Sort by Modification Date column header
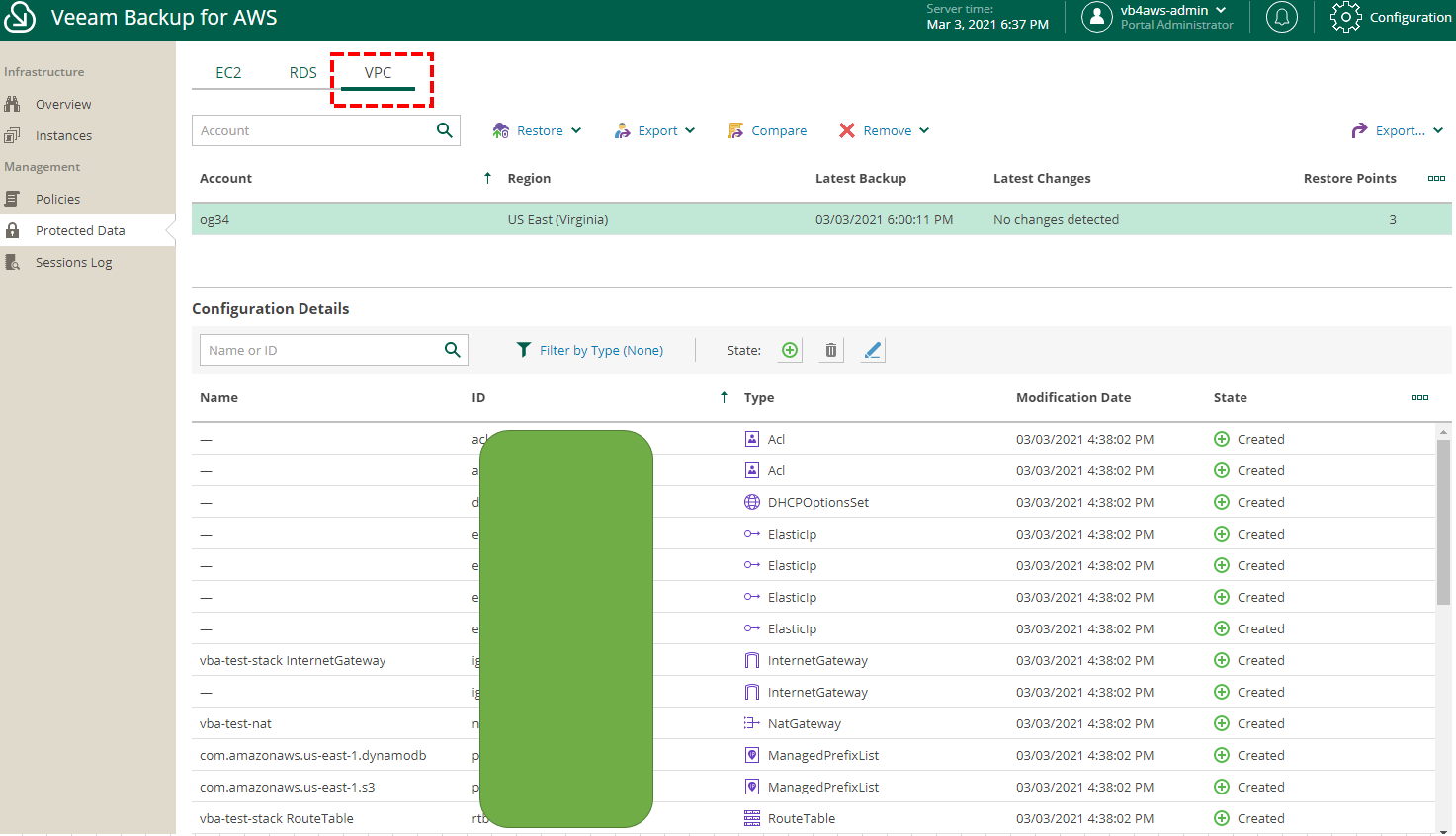The width and height of the screenshot is (1456, 836). click(x=1073, y=397)
